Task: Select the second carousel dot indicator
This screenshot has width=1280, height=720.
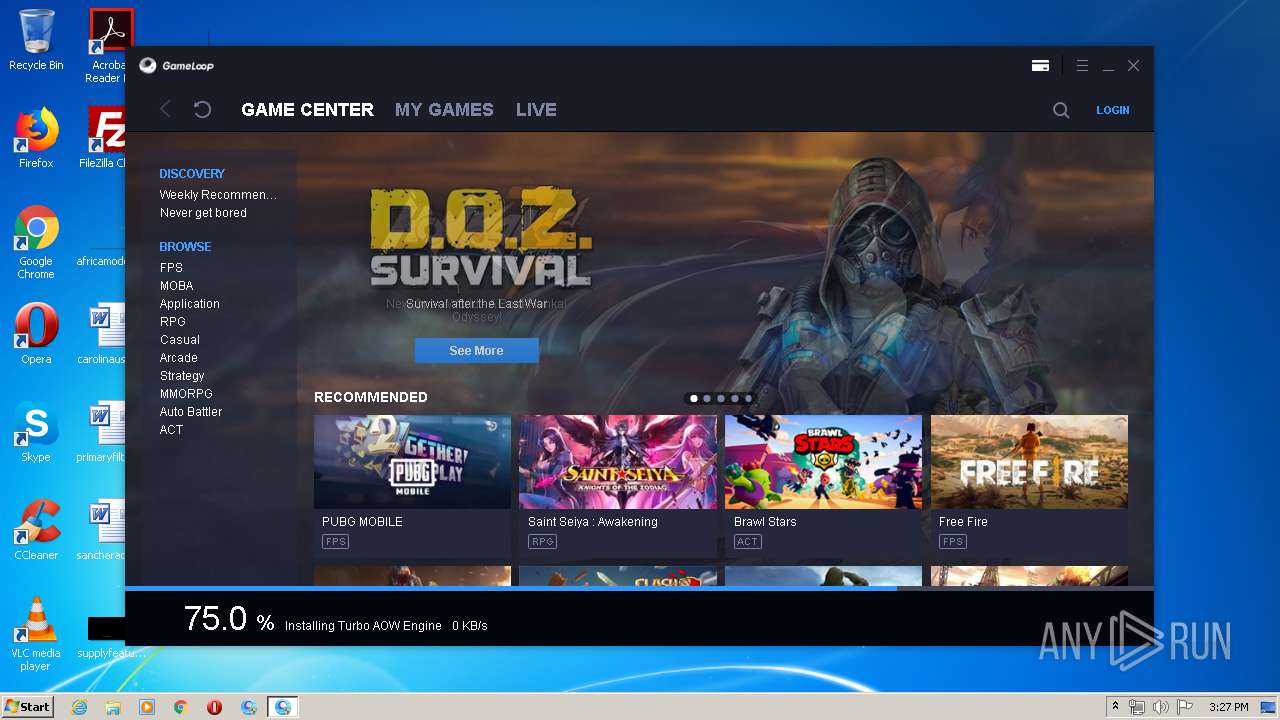Action: tap(707, 399)
